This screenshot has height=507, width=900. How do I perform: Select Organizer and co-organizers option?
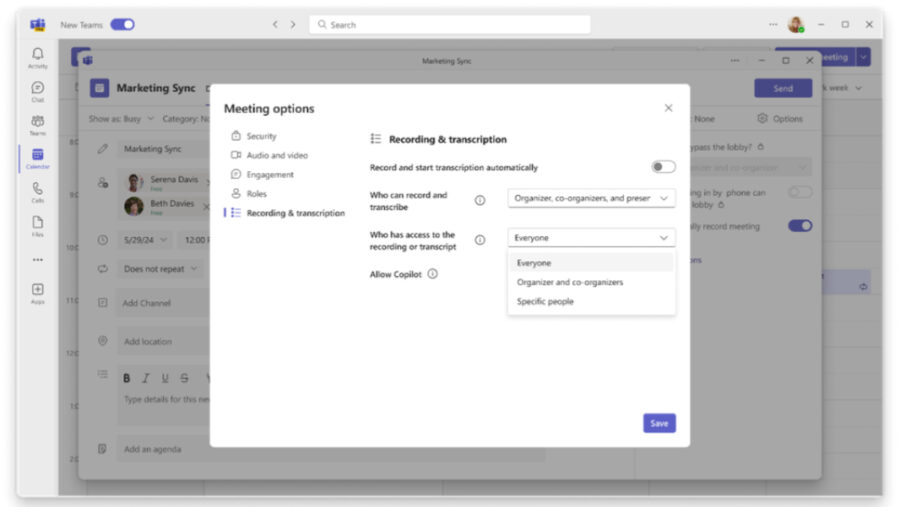[591, 282]
